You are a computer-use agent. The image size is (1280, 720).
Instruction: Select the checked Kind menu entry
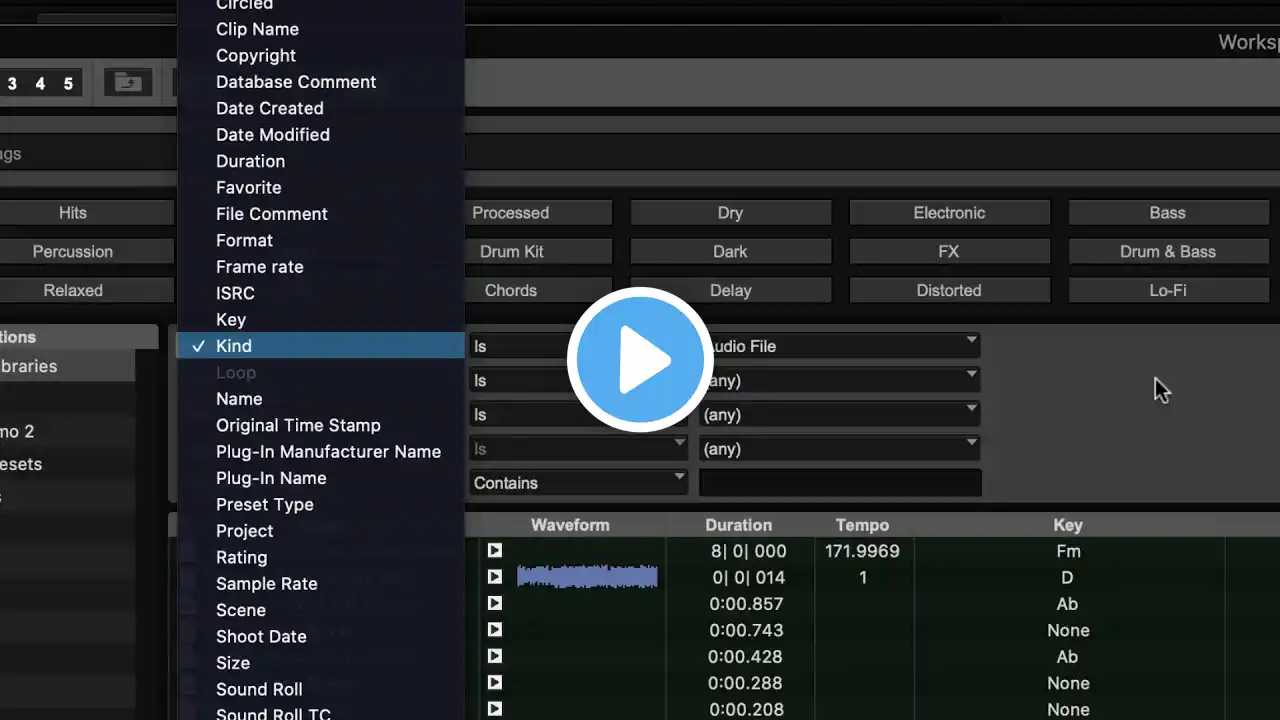321,346
